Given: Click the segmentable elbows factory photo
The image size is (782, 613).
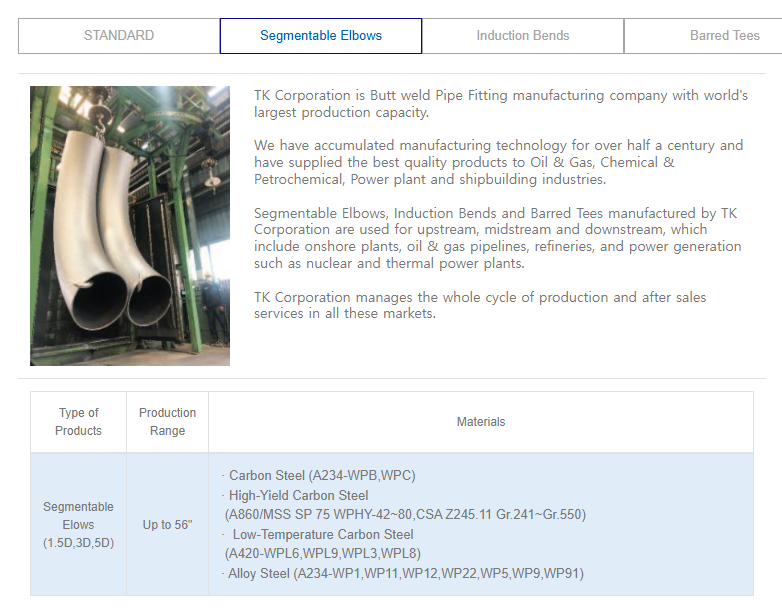Looking at the screenshot, I should (130, 226).
